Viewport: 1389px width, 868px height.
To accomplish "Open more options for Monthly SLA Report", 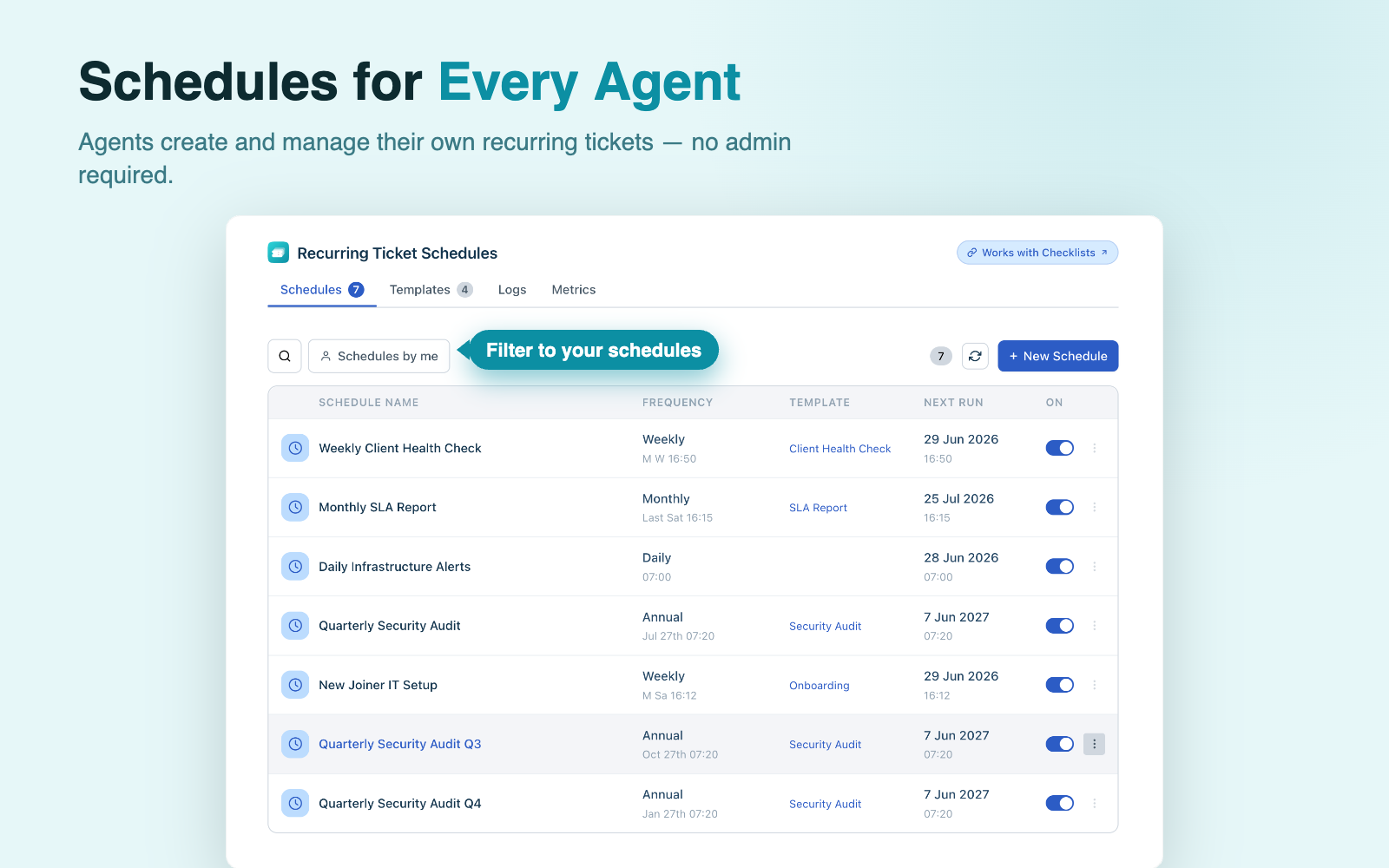I will tap(1094, 507).
